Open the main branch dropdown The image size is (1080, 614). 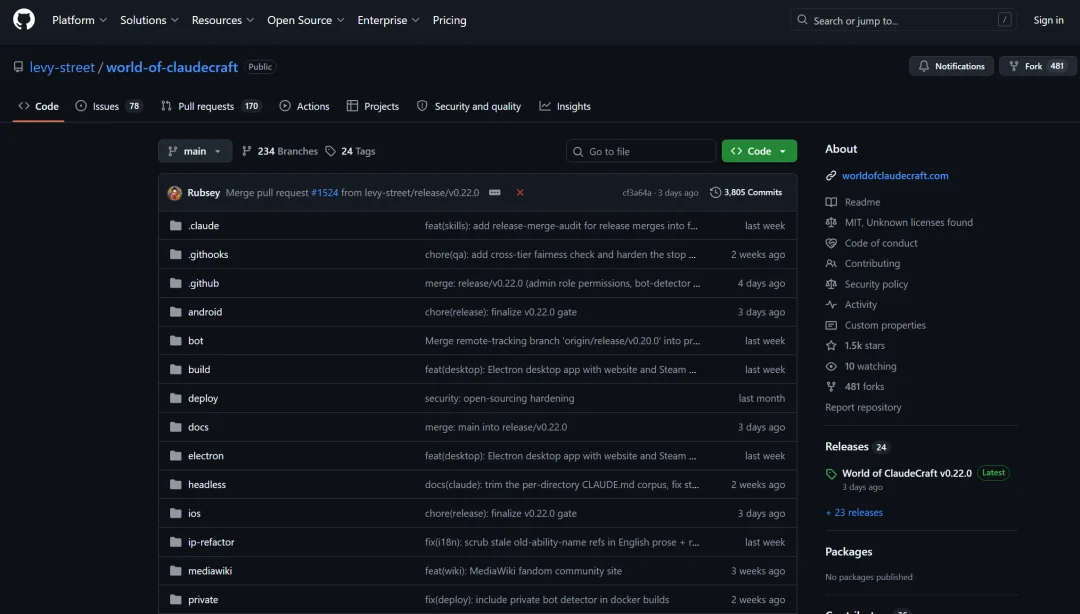(x=195, y=151)
